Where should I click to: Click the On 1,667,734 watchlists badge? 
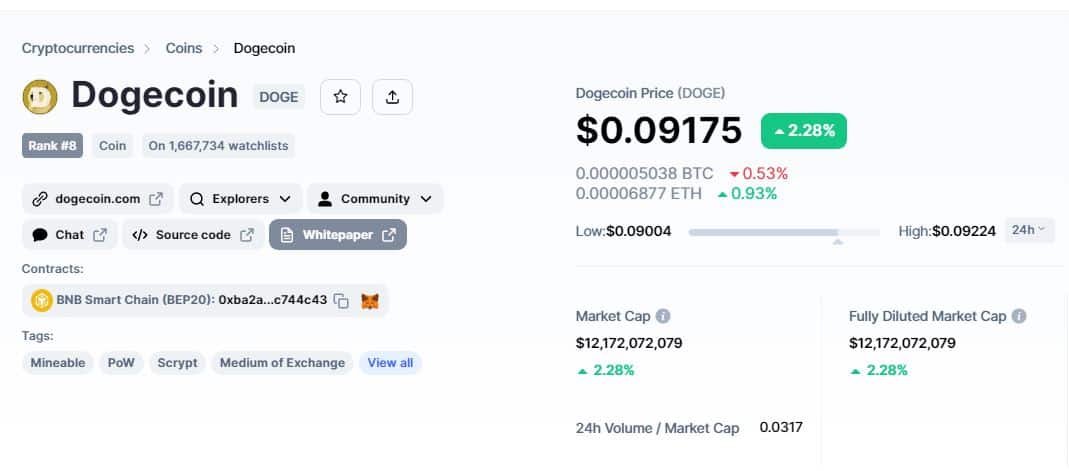click(218, 146)
